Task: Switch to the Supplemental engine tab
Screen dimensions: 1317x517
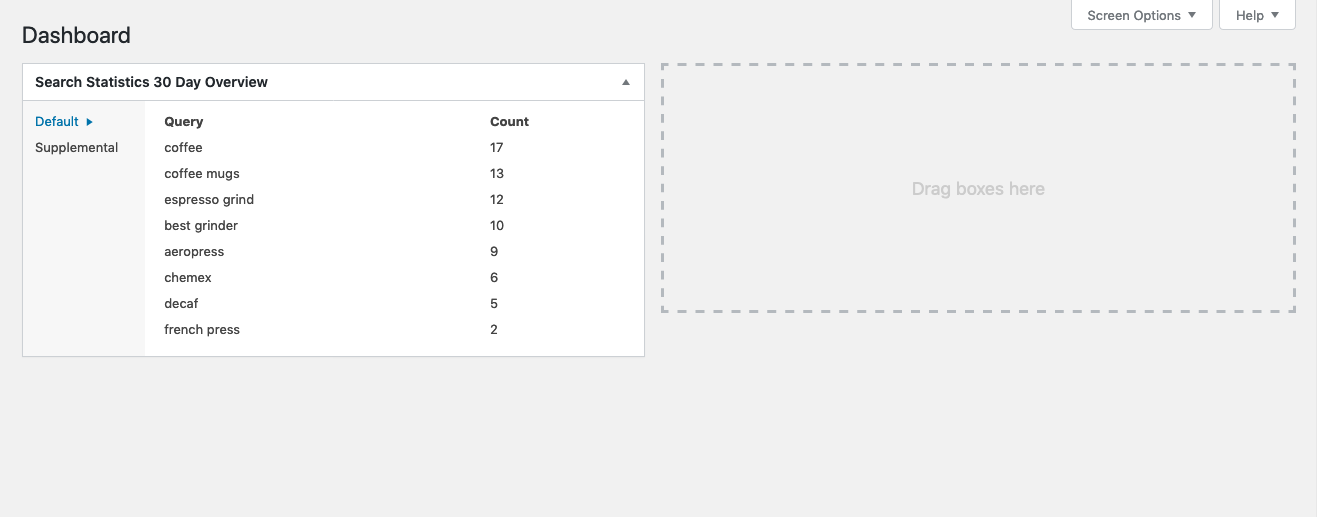Action: tap(77, 148)
